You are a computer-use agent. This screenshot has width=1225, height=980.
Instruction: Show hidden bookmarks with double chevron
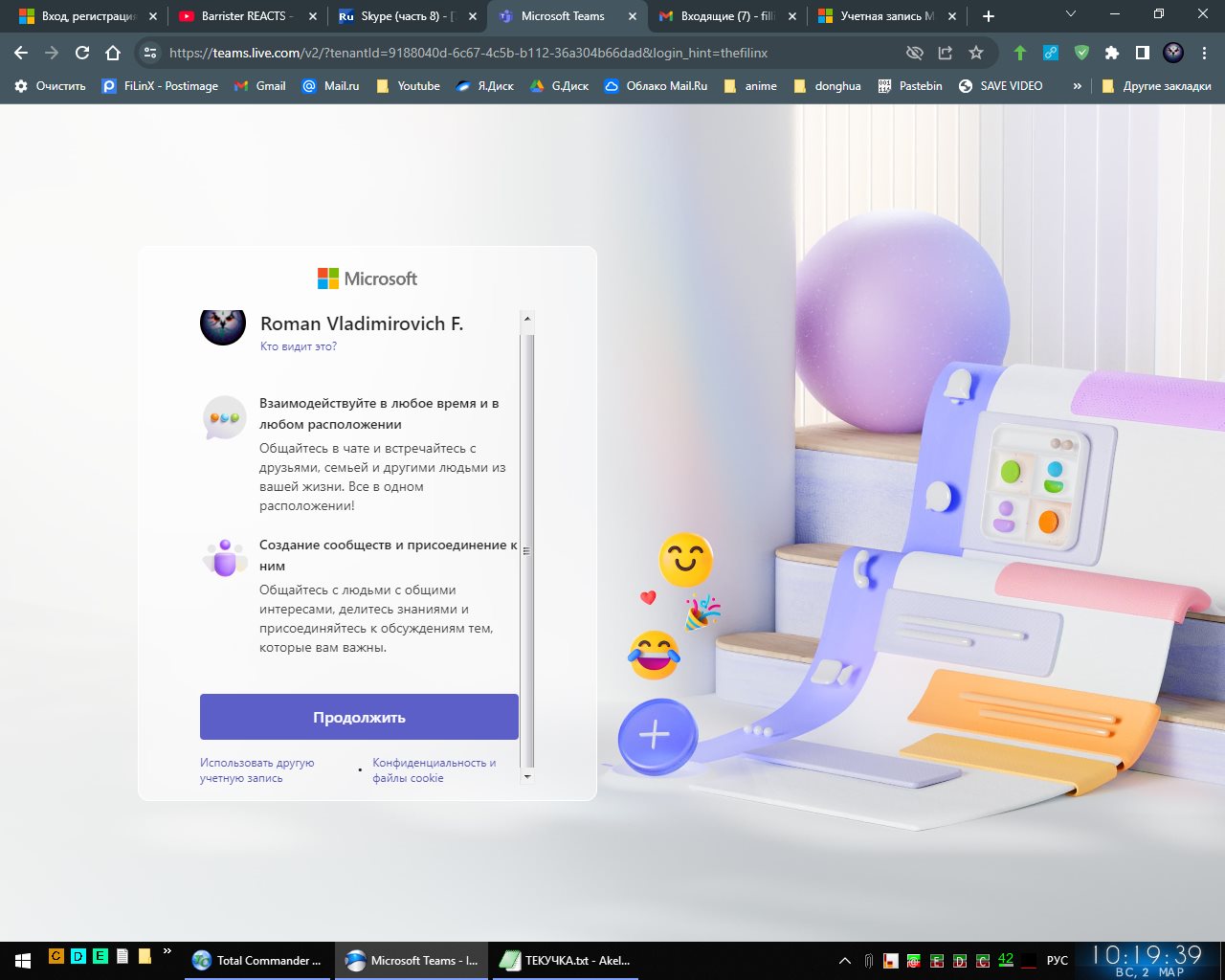point(1078,86)
